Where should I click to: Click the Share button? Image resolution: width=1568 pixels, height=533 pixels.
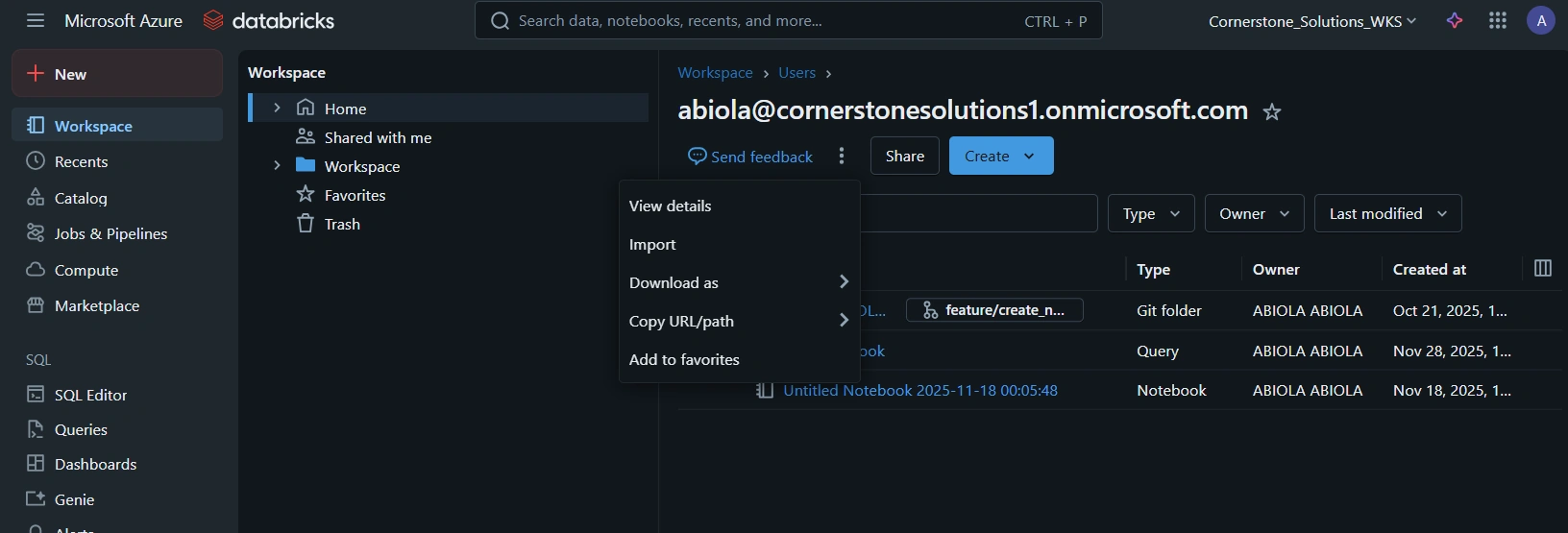905,156
